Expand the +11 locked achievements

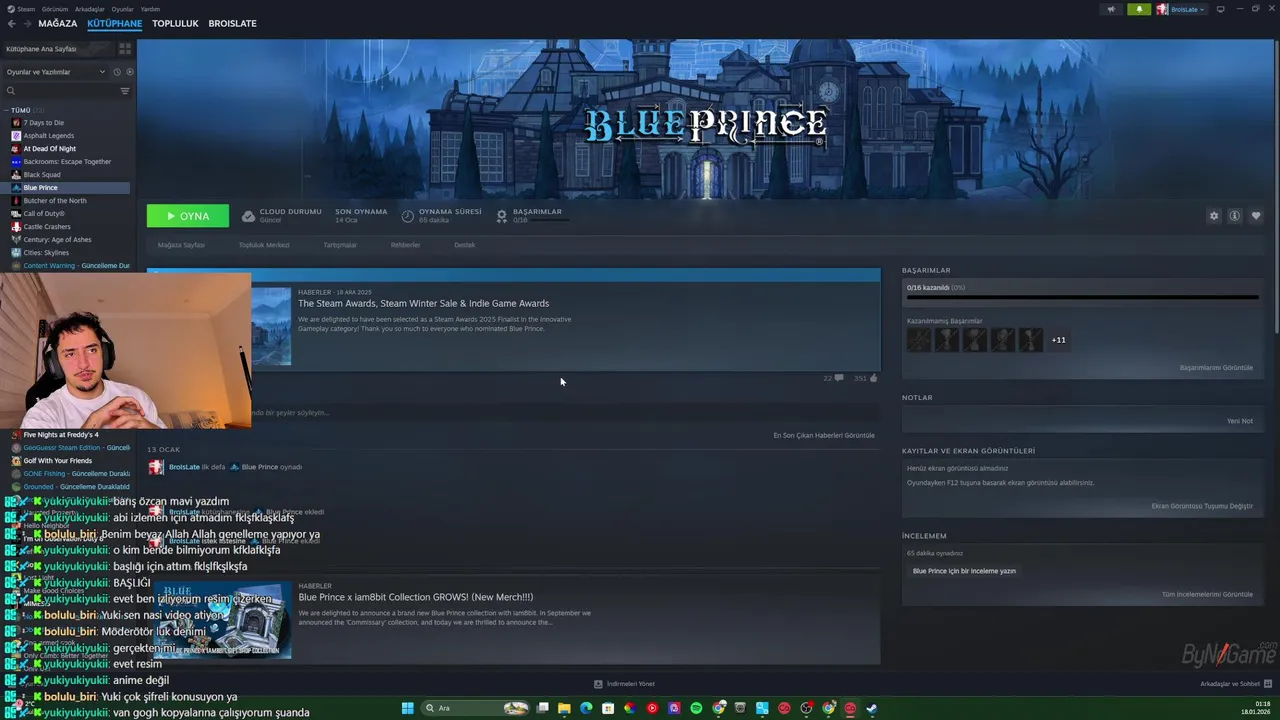click(1058, 340)
